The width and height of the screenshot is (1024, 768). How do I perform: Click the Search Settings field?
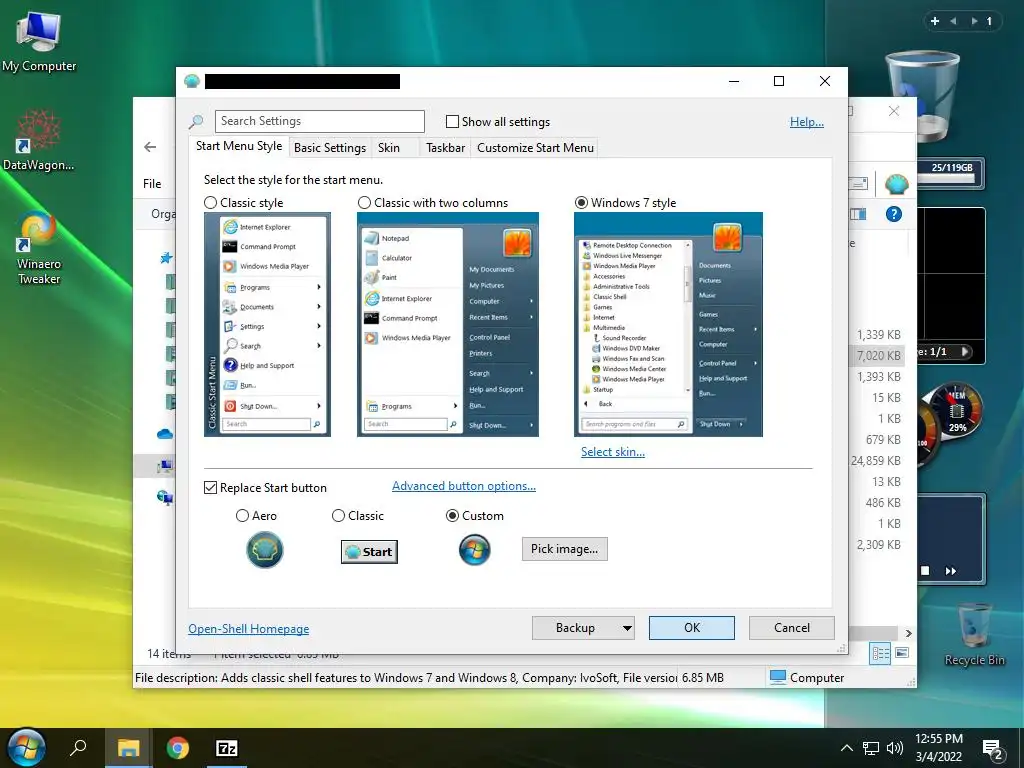click(319, 121)
